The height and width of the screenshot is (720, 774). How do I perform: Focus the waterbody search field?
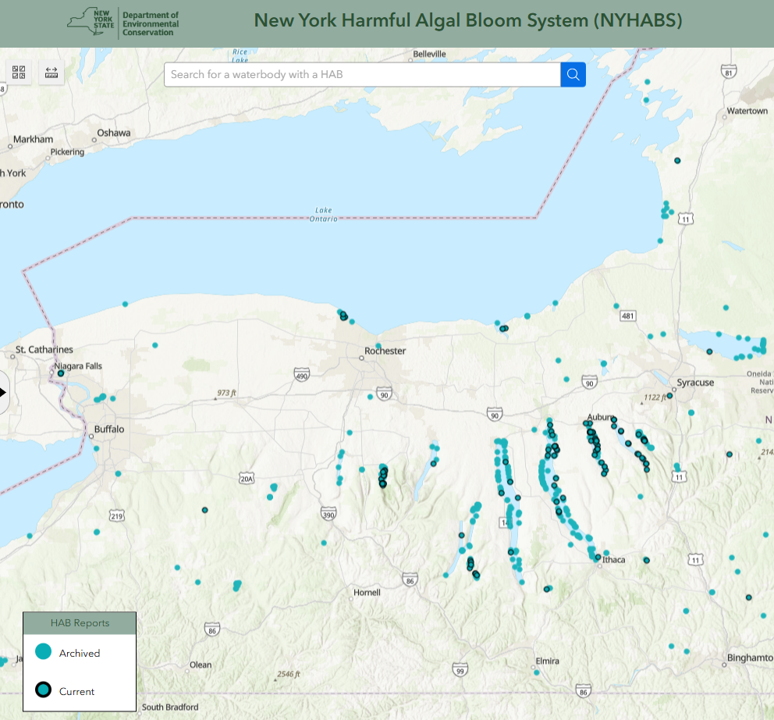[x=362, y=75]
